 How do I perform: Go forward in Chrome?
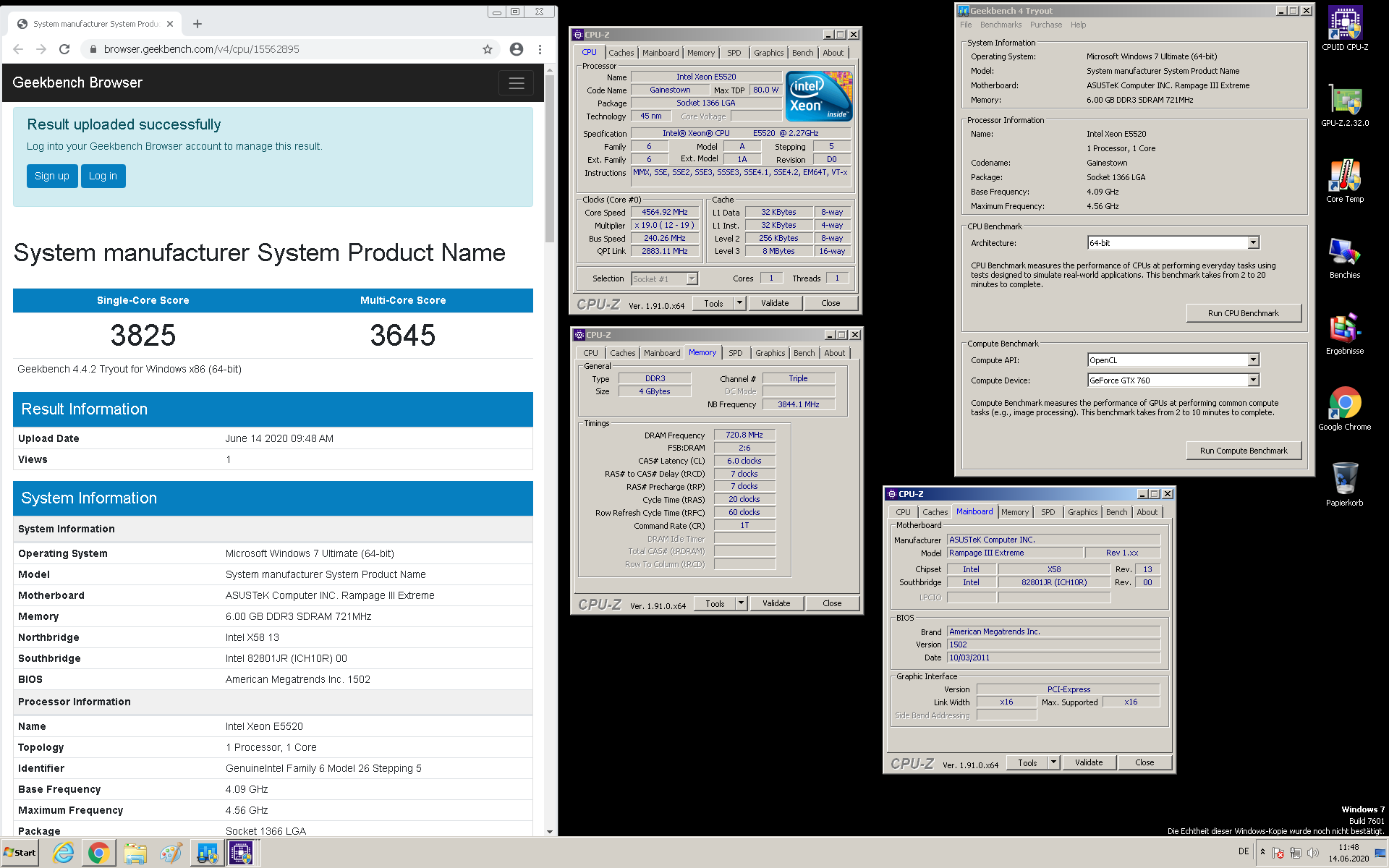point(41,49)
